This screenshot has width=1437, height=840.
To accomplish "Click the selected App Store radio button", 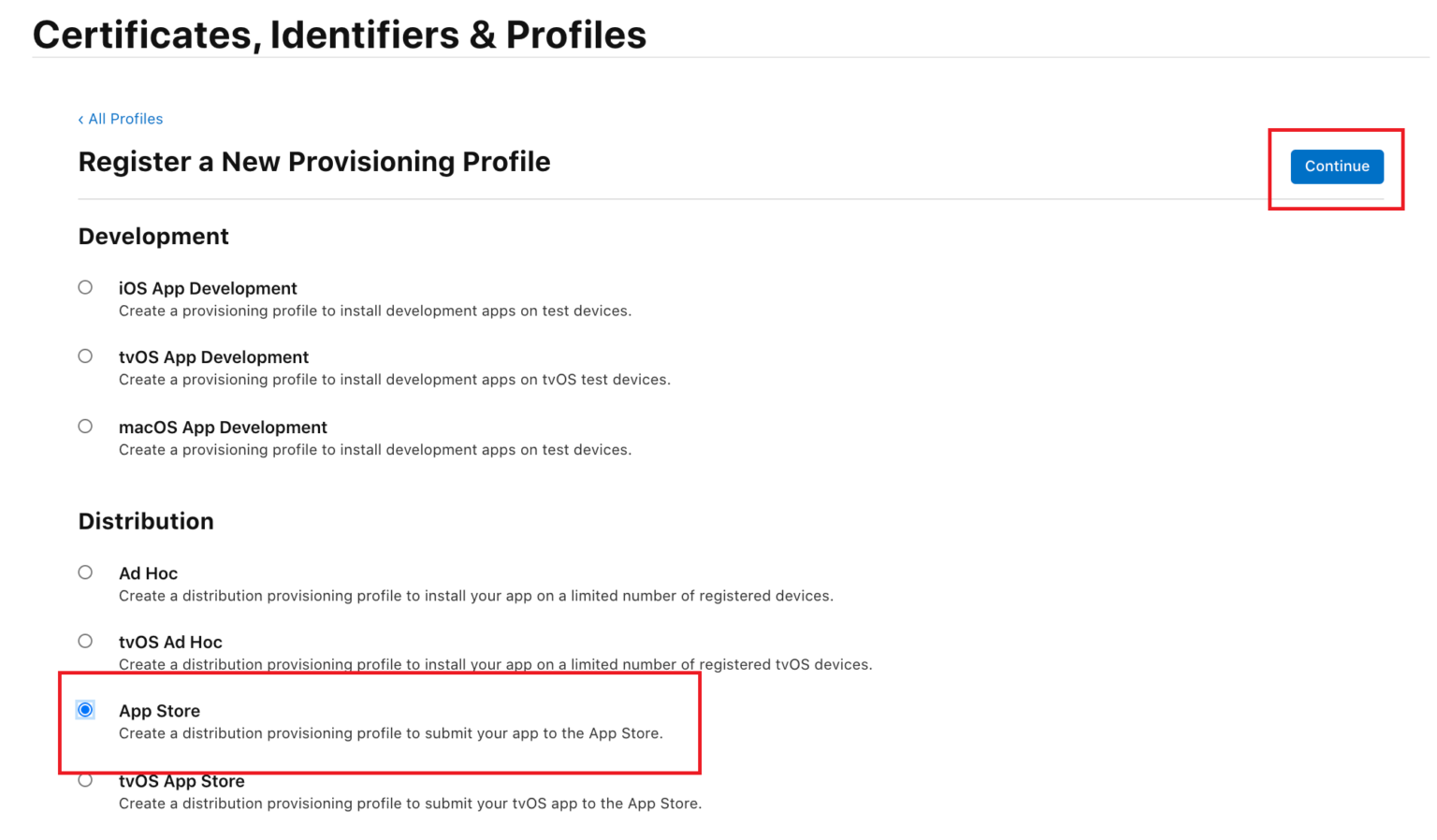I will pos(85,710).
